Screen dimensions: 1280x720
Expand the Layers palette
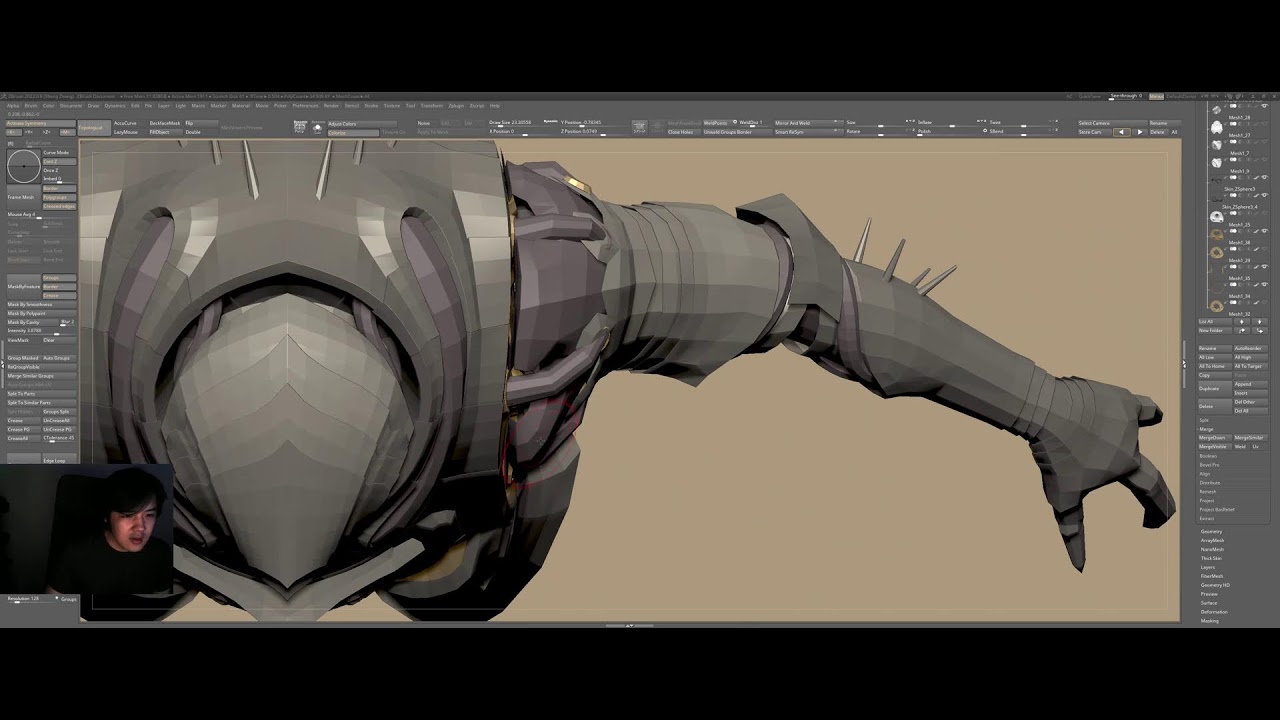[1208, 567]
